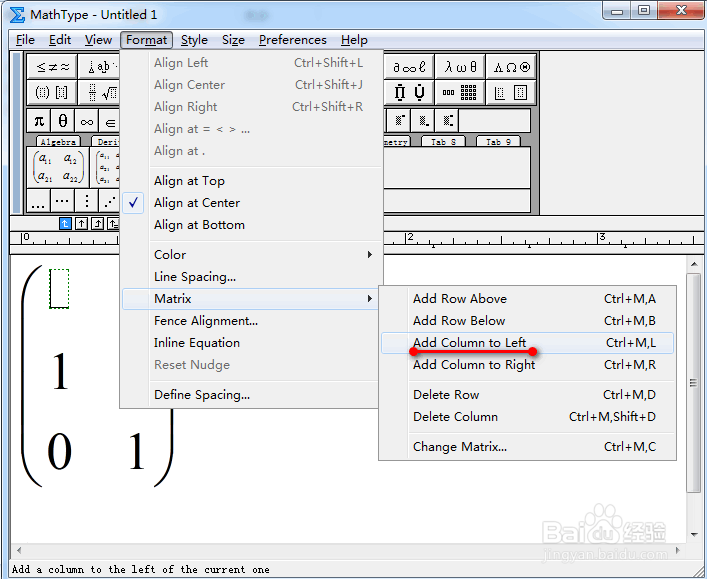Switch to the Algebra tab
The image size is (707, 579).
click(x=58, y=142)
